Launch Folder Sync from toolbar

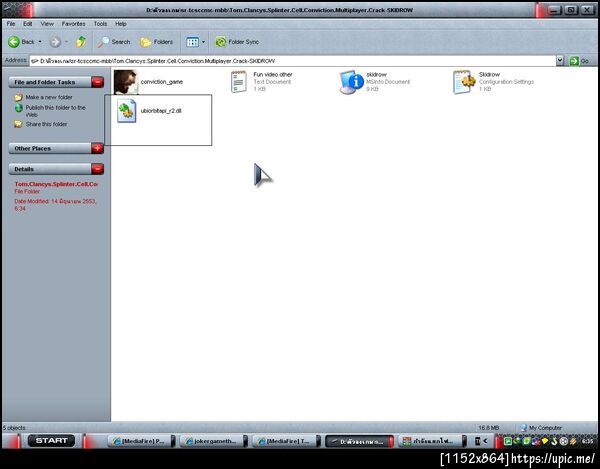(237, 42)
